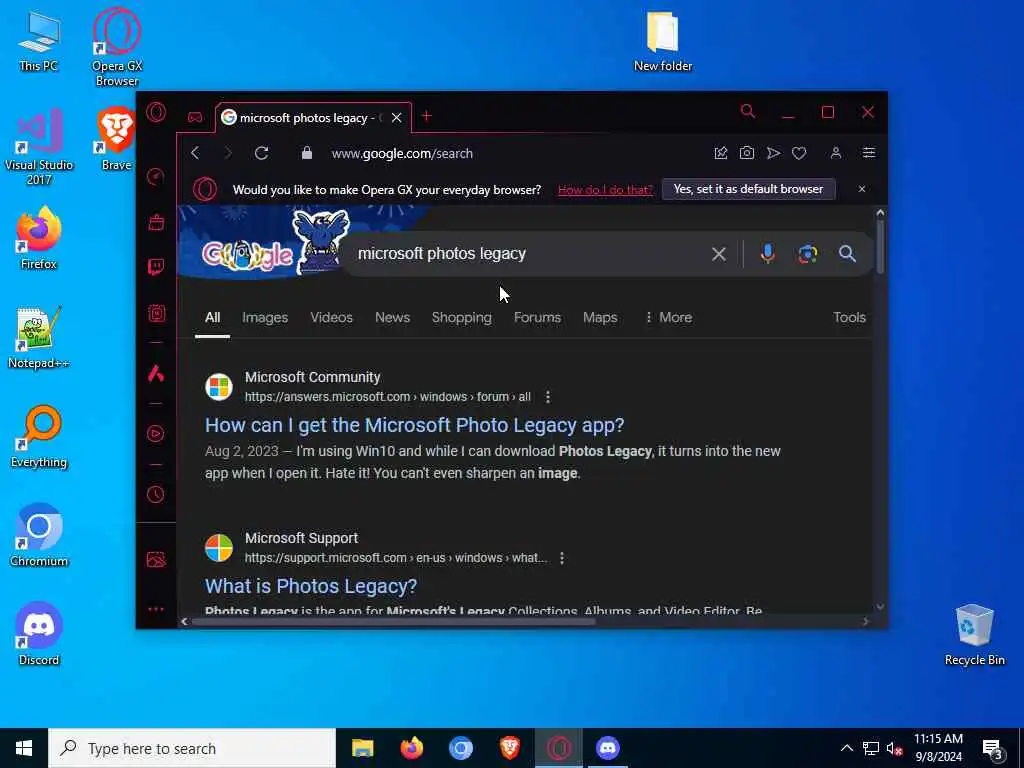
Task: Open a new tab with plus button
Action: click(426, 116)
